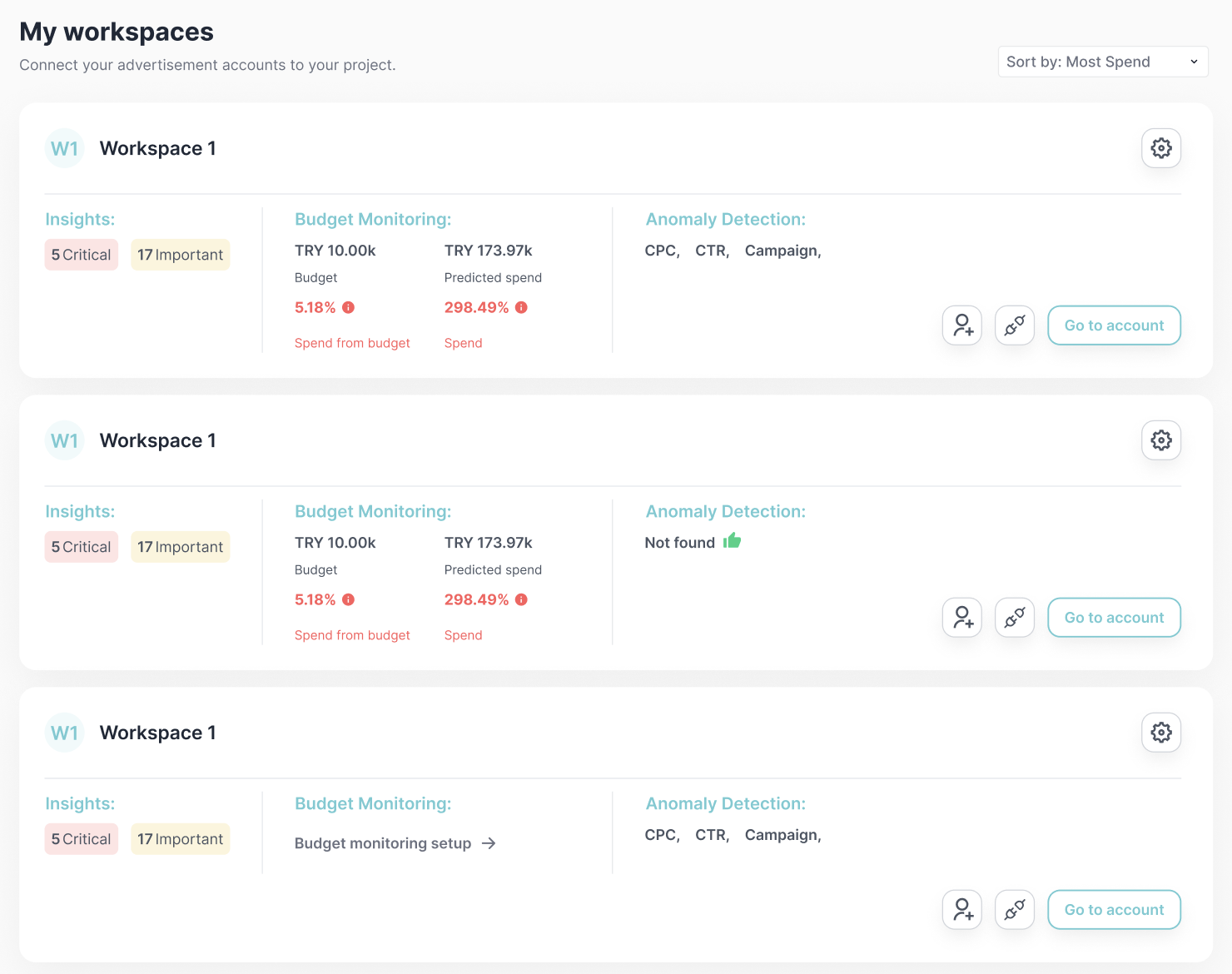Open gear settings on the 'Budget monitoring setup' workspace
The width and height of the screenshot is (1232, 974).
(x=1160, y=733)
